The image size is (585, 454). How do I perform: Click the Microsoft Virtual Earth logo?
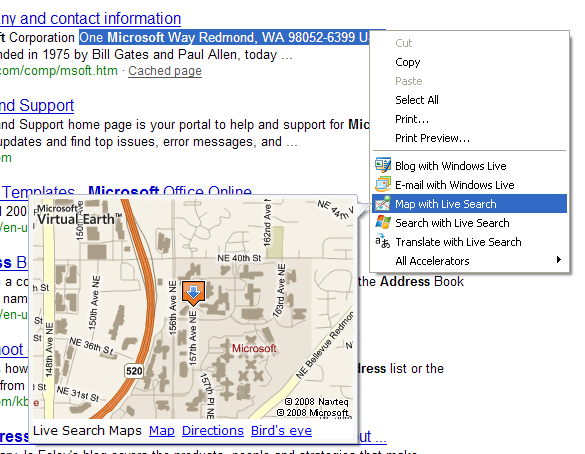click(79, 215)
